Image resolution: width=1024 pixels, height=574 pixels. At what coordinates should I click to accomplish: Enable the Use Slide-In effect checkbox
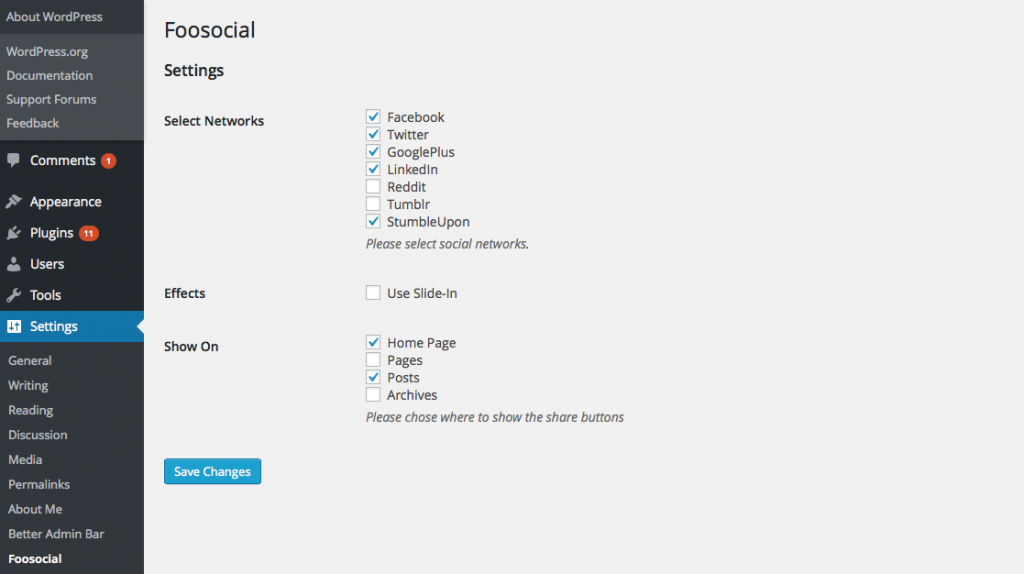point(373,293)
